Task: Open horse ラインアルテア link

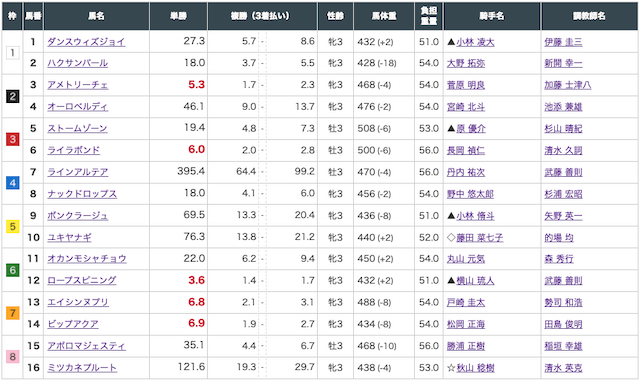Action: pyautogui.click(x=78, y=172)
